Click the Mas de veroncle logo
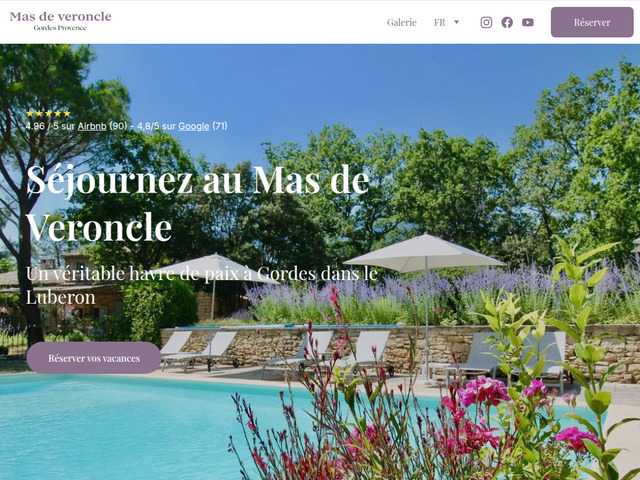The image size is (640, 480). (60, 21)
